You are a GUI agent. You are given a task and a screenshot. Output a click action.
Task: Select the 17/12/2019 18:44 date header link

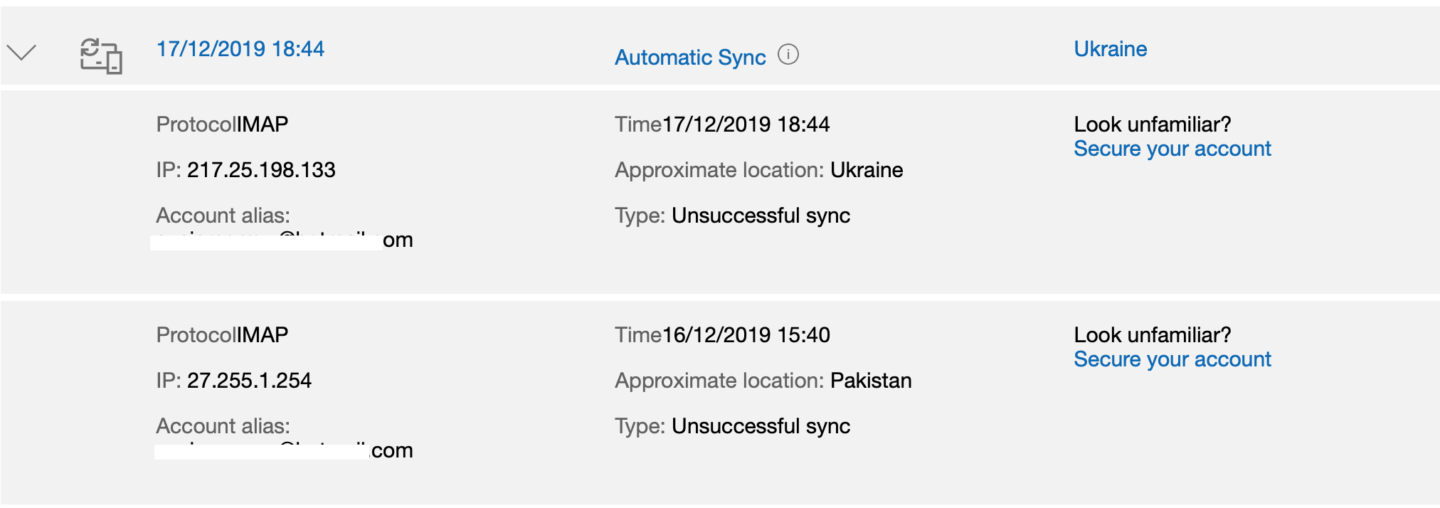point(240,48)
